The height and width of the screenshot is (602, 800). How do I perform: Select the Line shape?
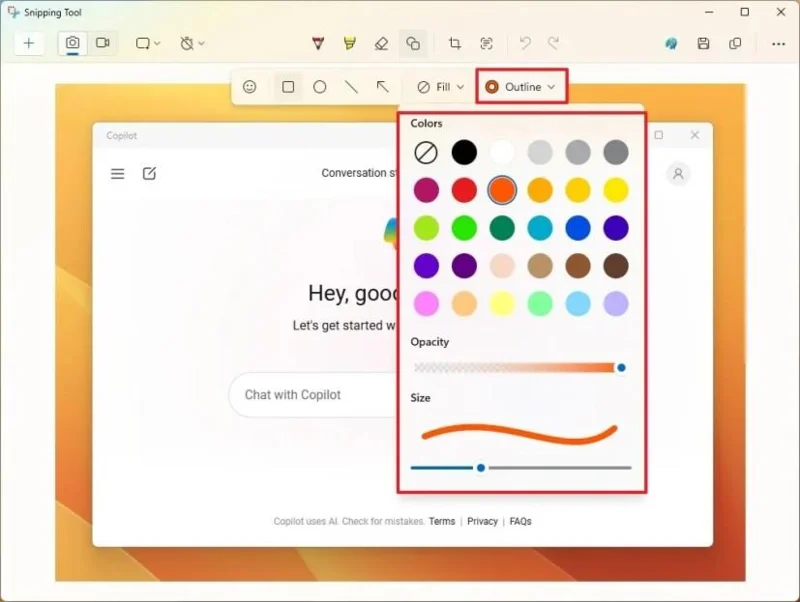351,87
